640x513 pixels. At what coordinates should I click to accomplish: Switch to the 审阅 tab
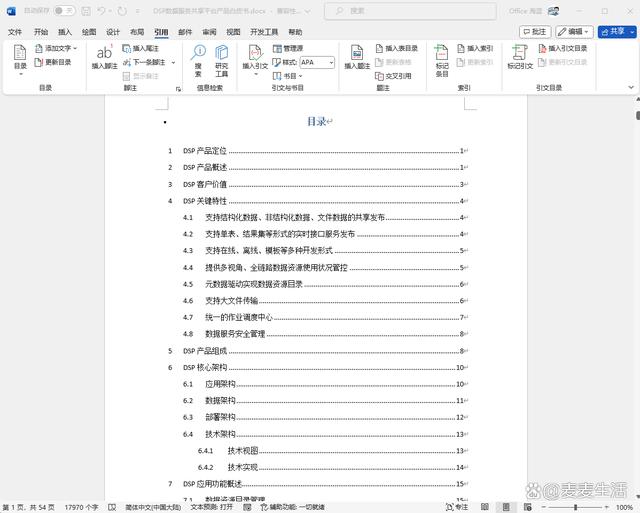click(209, 32)
